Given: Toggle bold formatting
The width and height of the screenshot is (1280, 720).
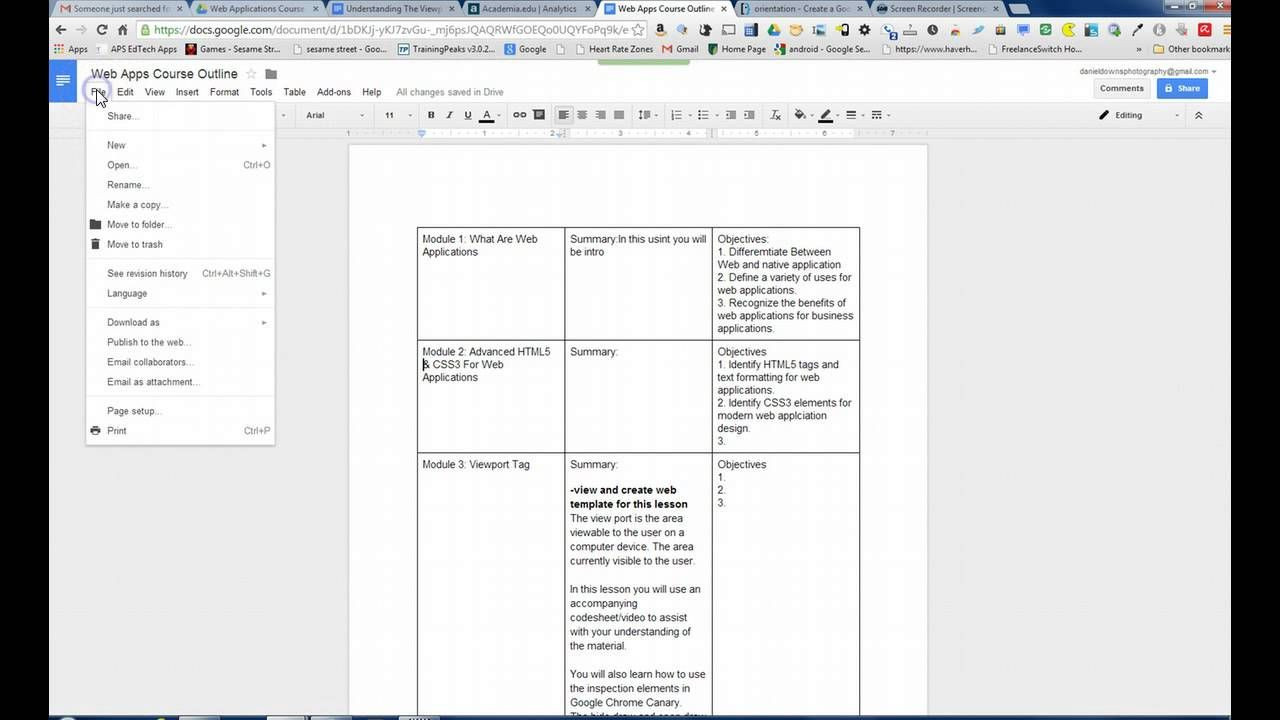Looking at the screenshot, I should click(x=431, y=115).
